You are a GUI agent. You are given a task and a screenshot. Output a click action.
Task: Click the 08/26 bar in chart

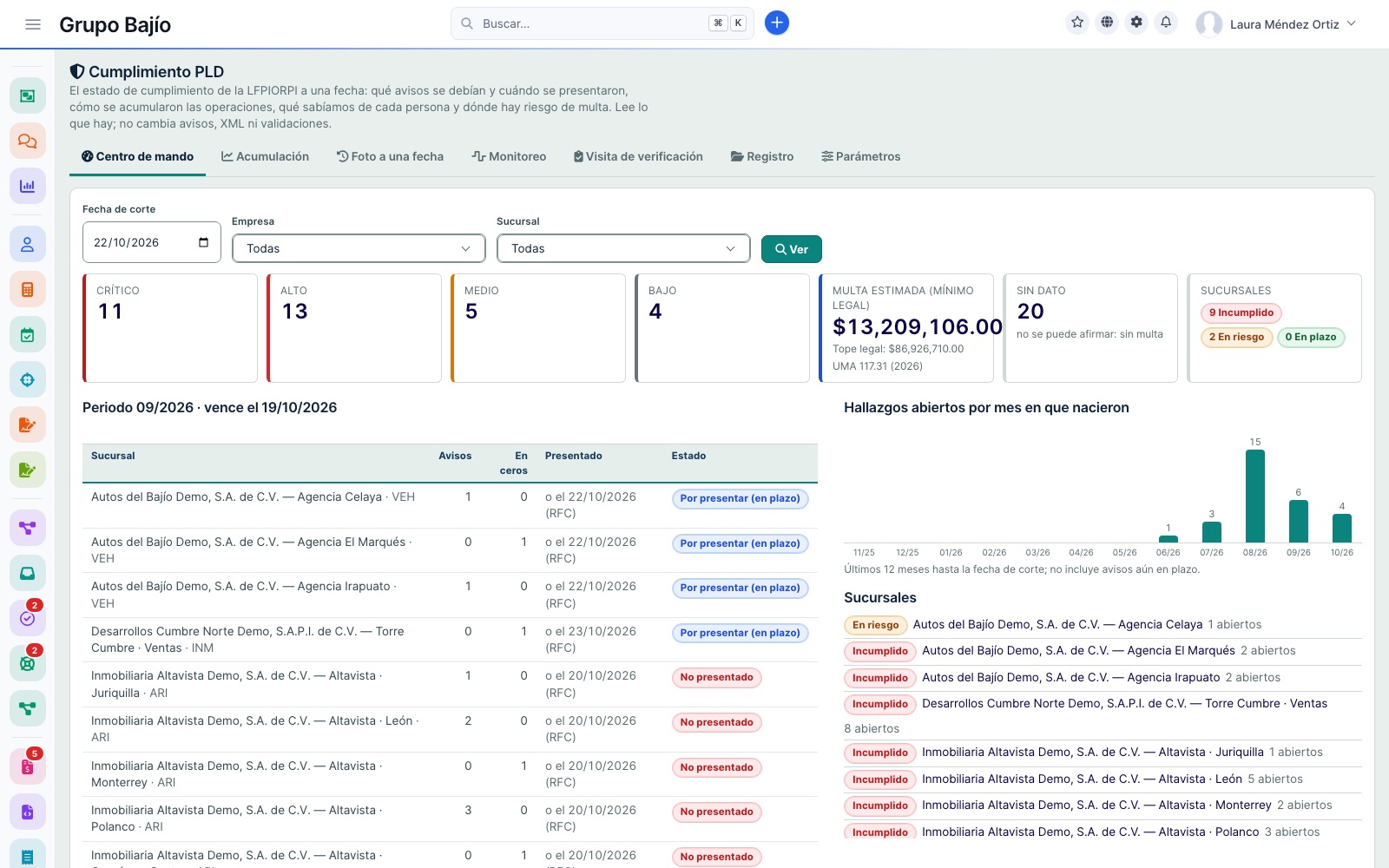(1255, 496)
